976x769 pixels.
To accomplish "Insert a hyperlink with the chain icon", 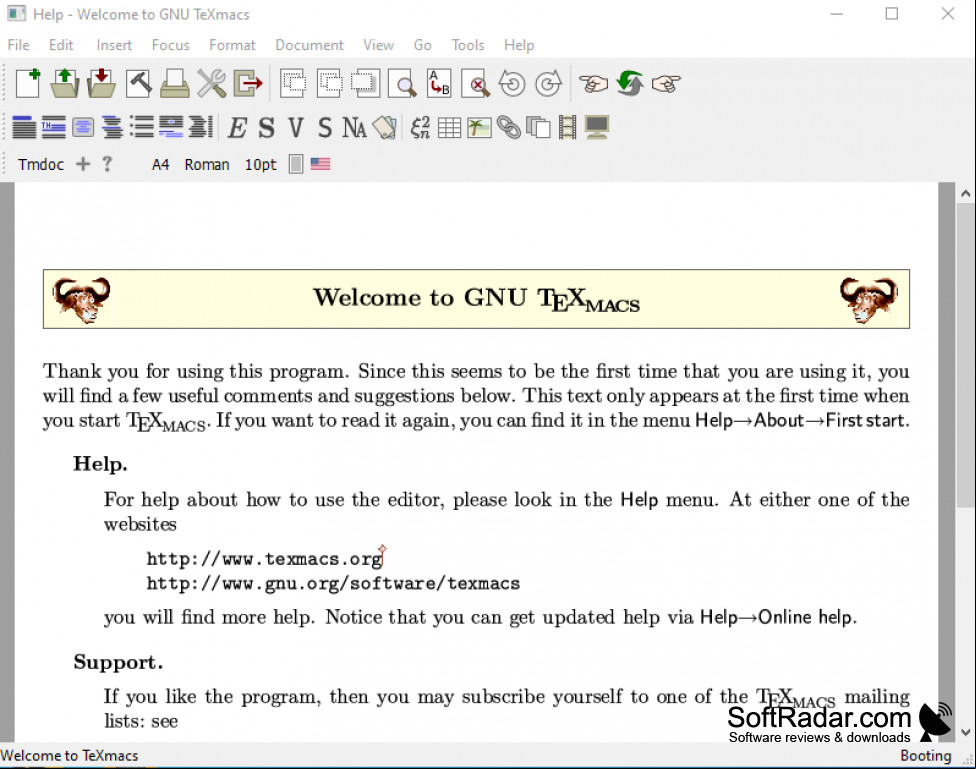I will point(509,128).
